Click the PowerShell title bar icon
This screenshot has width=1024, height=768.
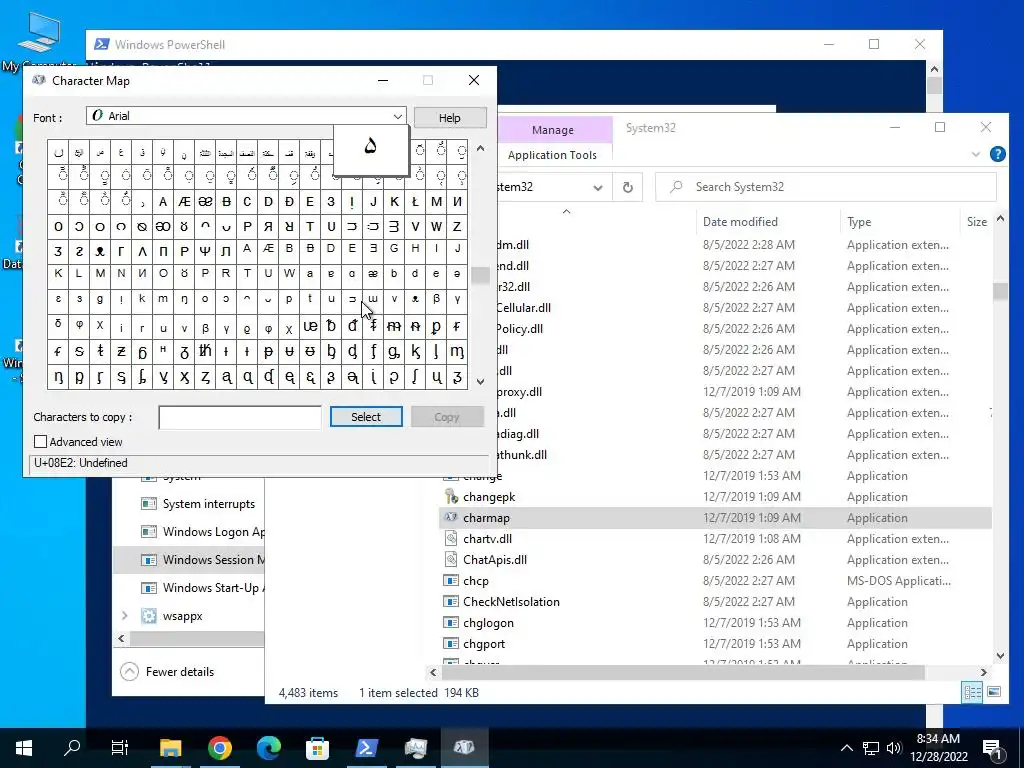101,44
